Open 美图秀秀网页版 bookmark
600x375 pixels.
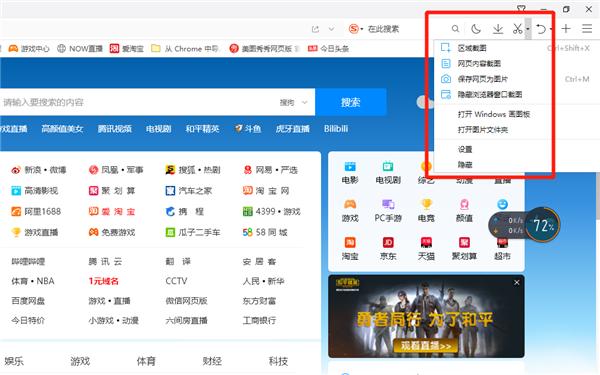tap(263, 49)
